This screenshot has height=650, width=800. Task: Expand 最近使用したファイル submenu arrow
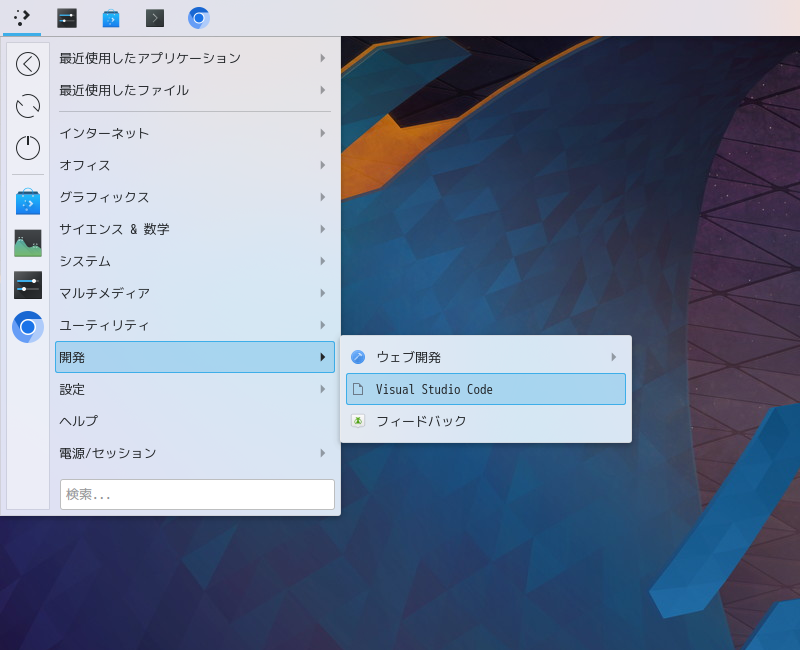(x=322, y=90)
